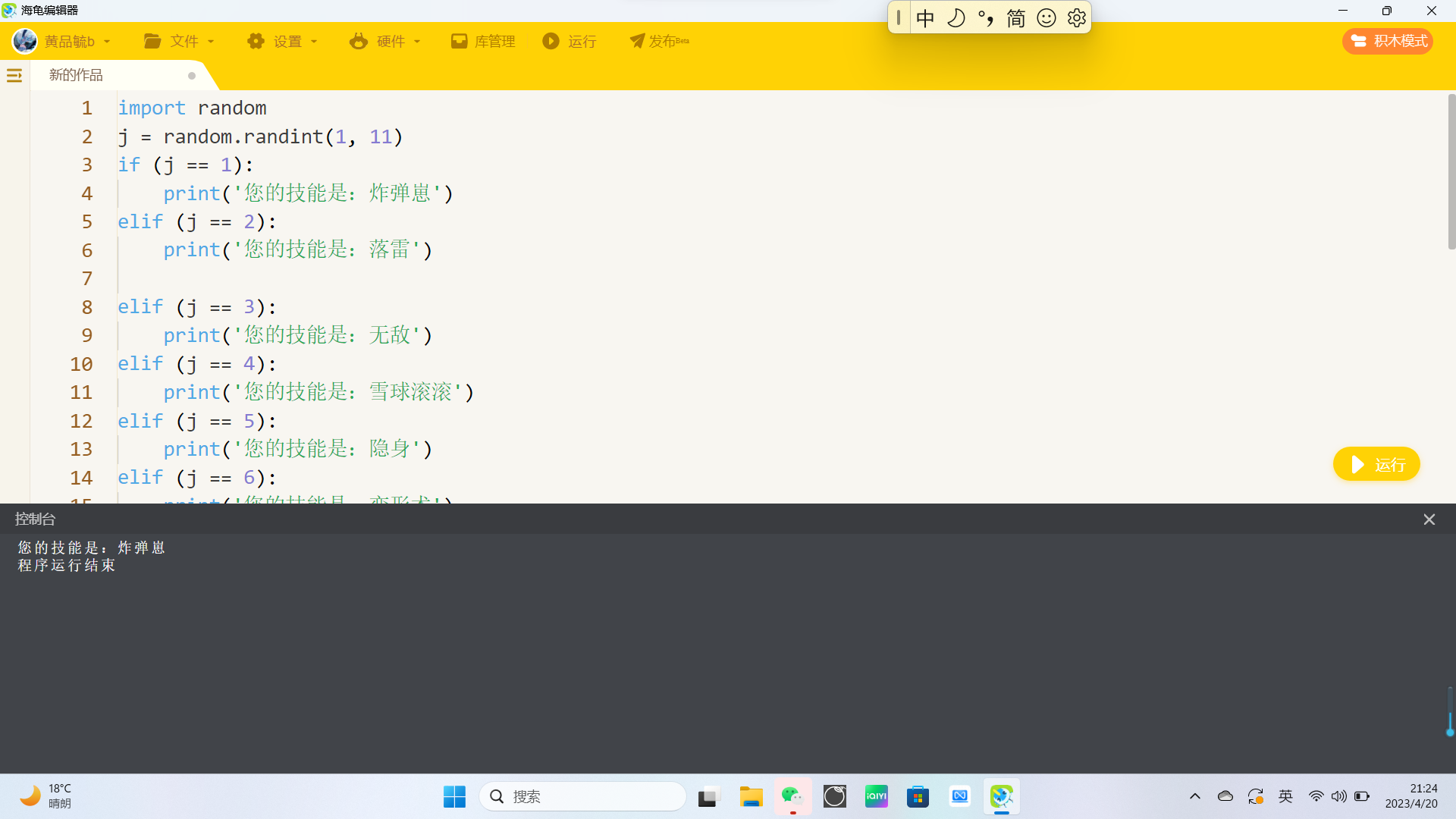
Task: Toggle IME Chinese/English 中 mode
Action: [925, 18]
